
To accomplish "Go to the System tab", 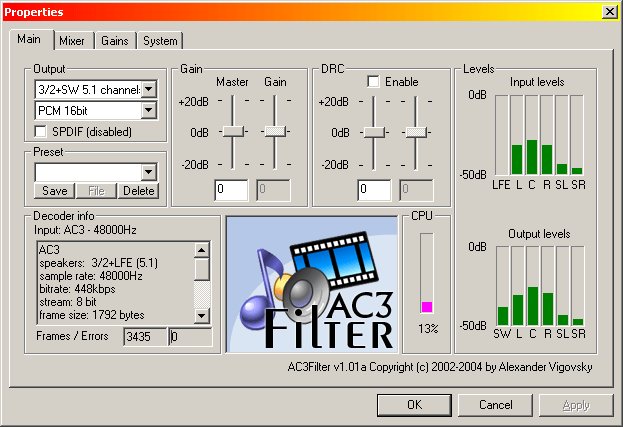I will coord(160,41).
